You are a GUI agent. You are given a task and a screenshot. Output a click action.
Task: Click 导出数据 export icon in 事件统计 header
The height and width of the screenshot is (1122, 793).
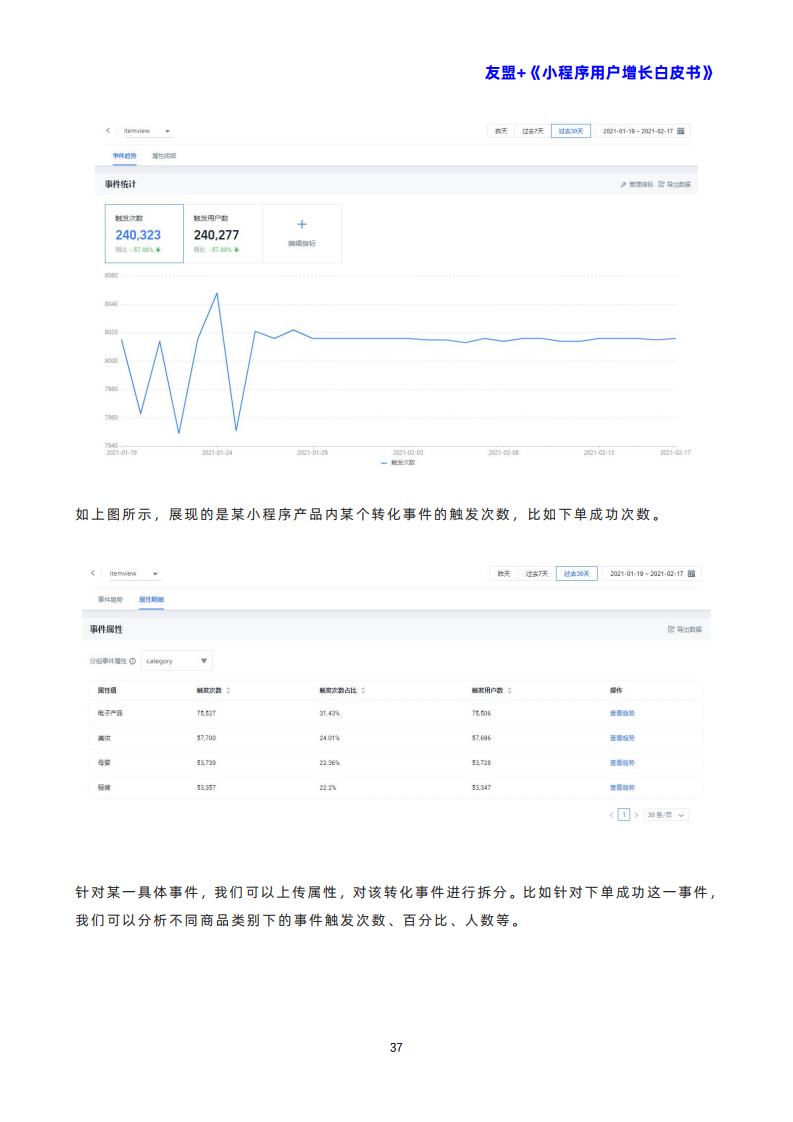tap(661, 184)
